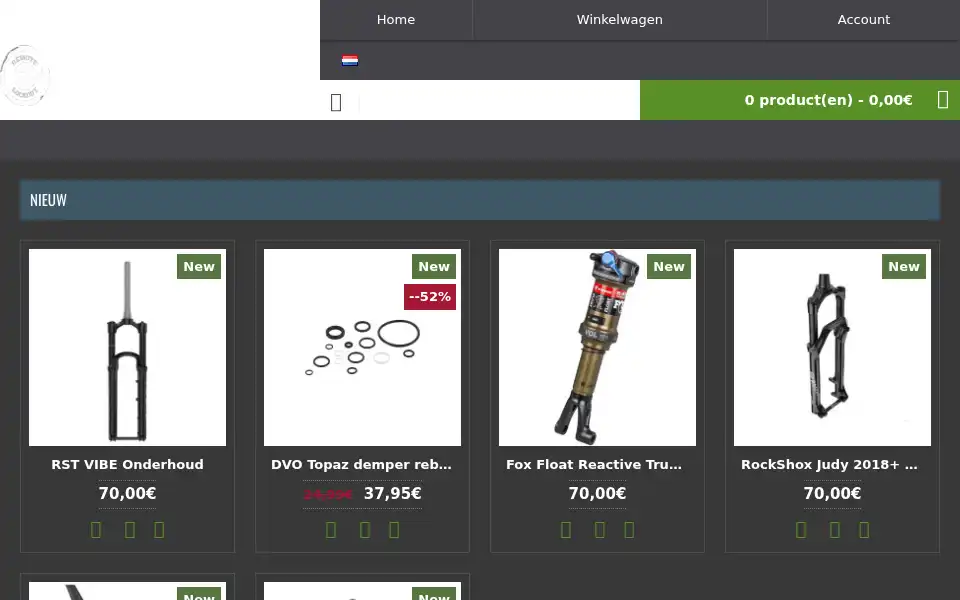
Task: Click the 70,00€ price under Fox Float
Action: [x=598, y=493]
